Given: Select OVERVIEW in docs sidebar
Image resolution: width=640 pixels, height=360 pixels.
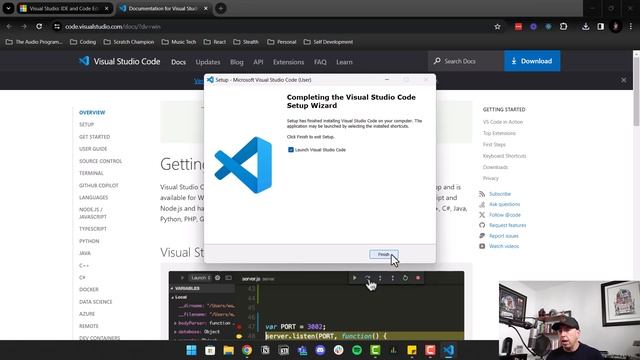Looking at the screenshot, I should click(92, 112).
